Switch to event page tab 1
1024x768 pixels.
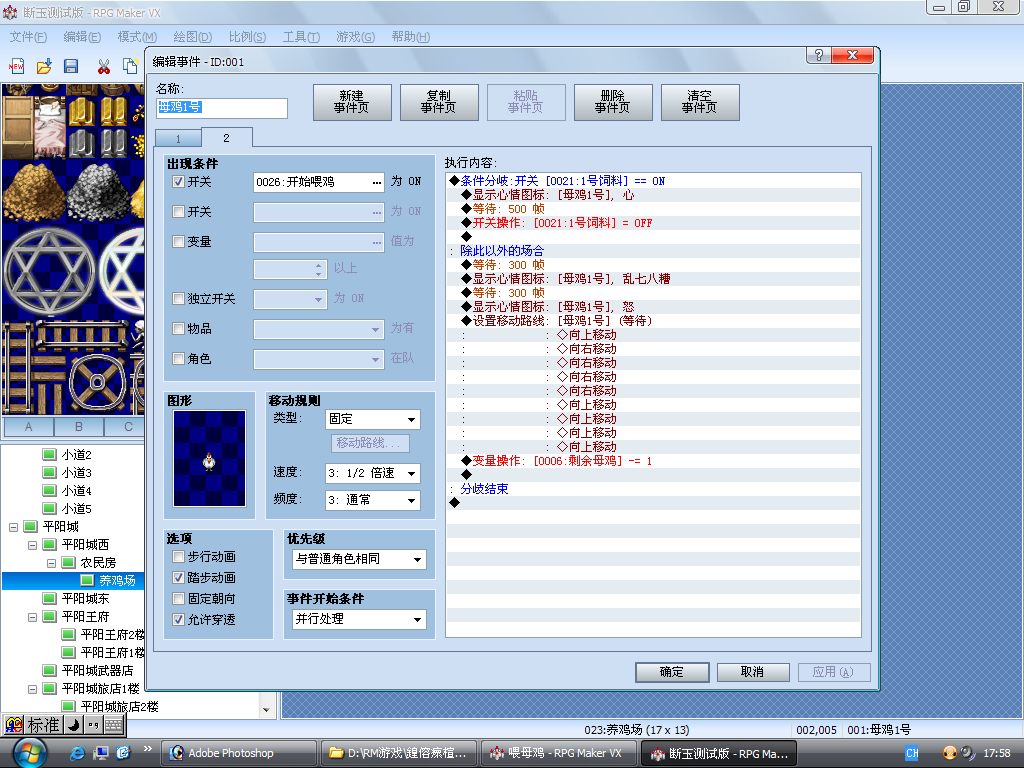(x=178, y=138)
